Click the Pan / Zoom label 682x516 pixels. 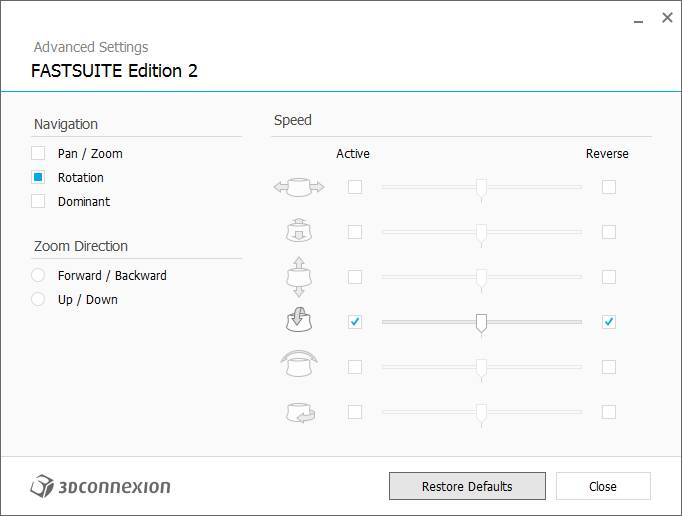(90, 154)
